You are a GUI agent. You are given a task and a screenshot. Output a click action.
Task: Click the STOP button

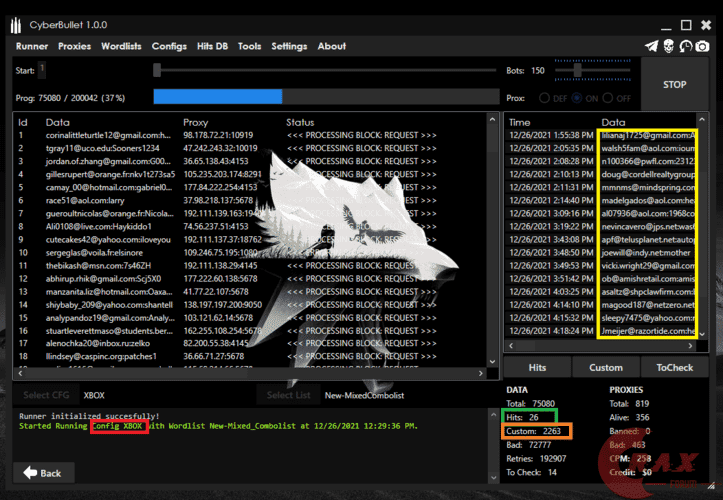click(675, 84)
